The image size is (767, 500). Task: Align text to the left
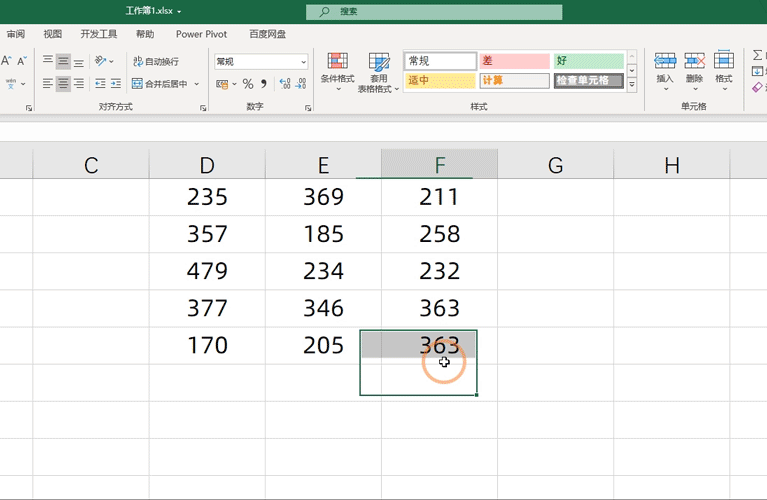pos(47,84)
